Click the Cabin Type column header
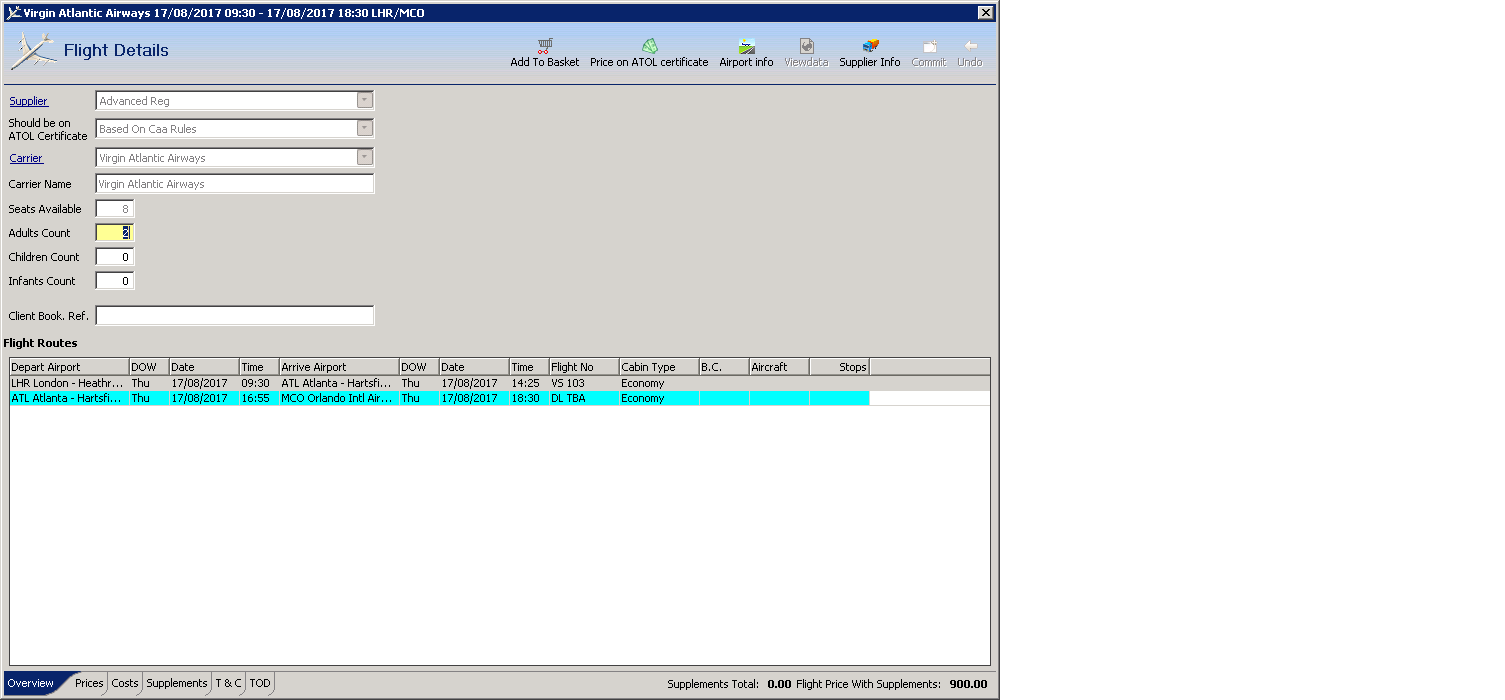The height and width of the screenshot is (700, 1505). (x=659, y=367)
